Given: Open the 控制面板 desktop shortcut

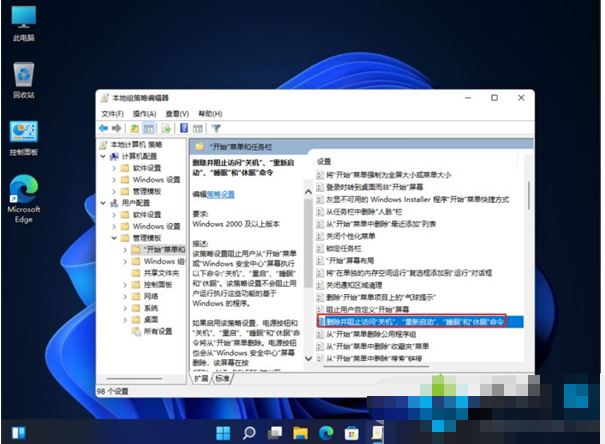Looking at the screenshot, I should pos(24,138).
